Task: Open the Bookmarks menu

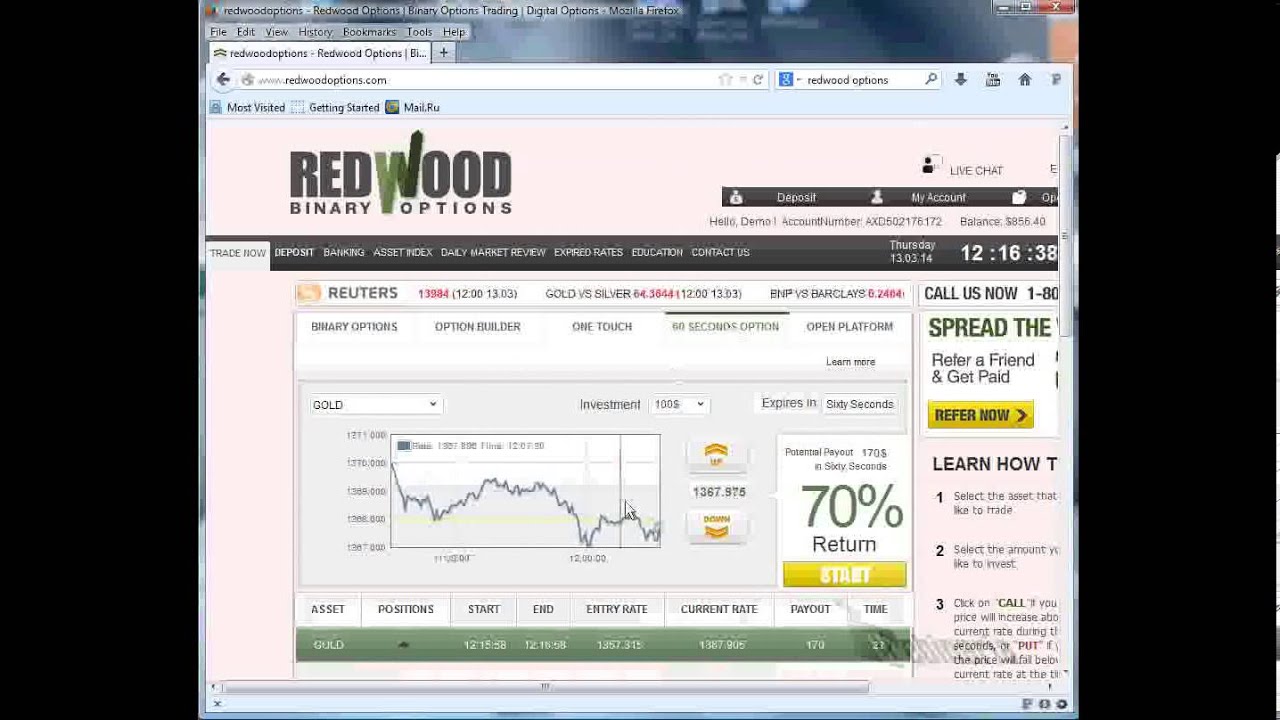Action: pos(369,32)
